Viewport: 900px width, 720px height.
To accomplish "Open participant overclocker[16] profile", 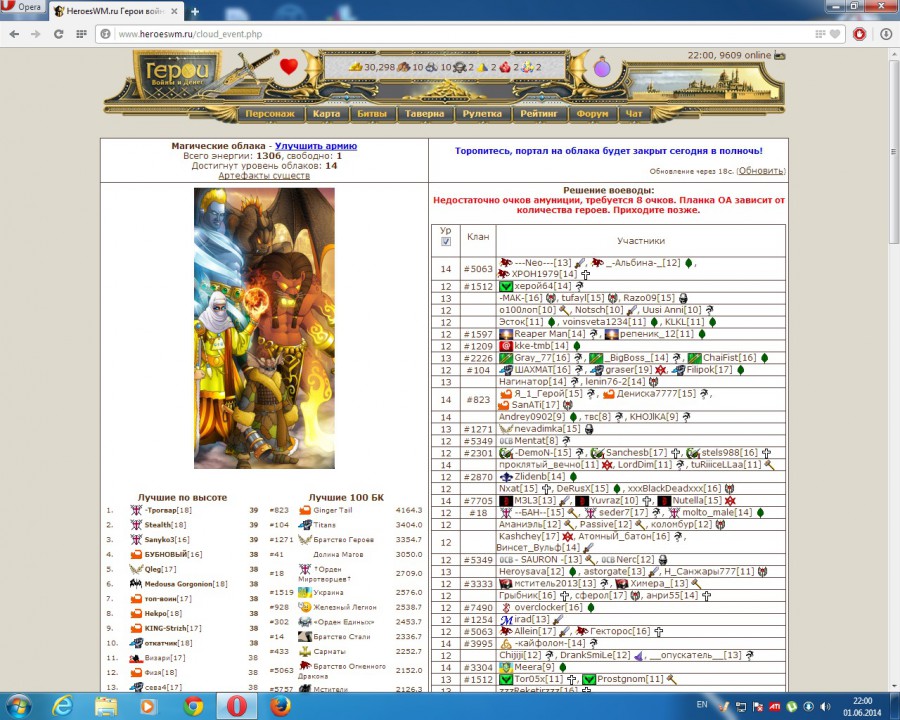I will 548,607.
